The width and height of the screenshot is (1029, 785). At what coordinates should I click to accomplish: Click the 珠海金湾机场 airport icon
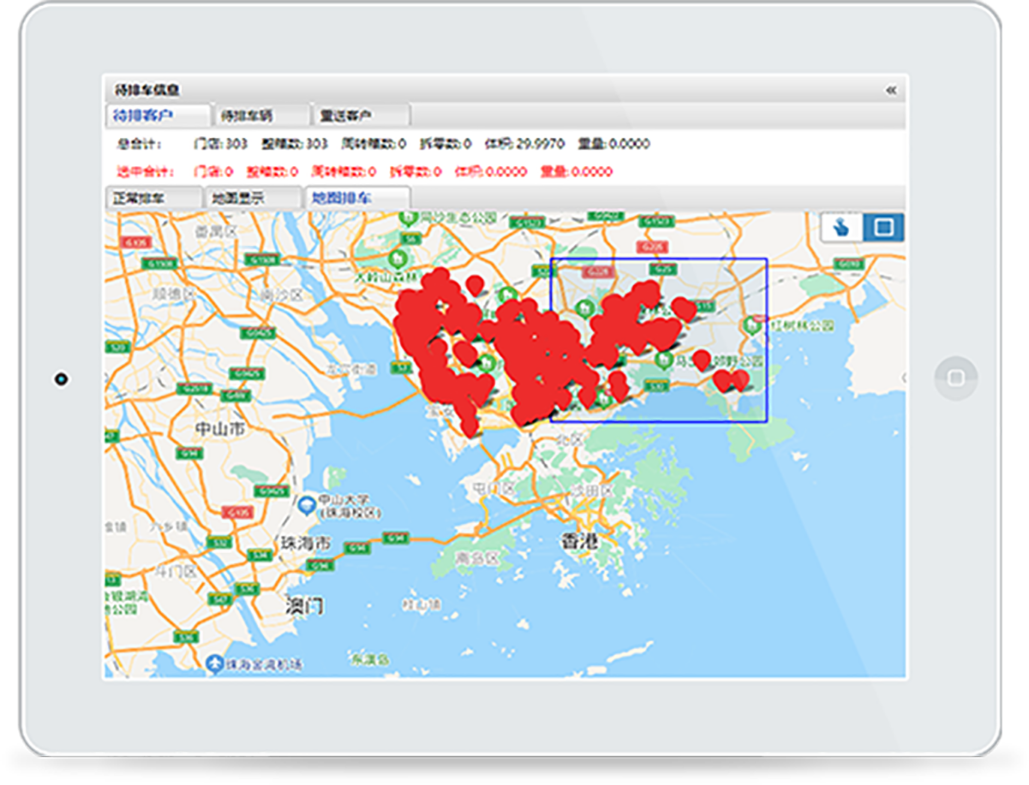pos(214,664)
